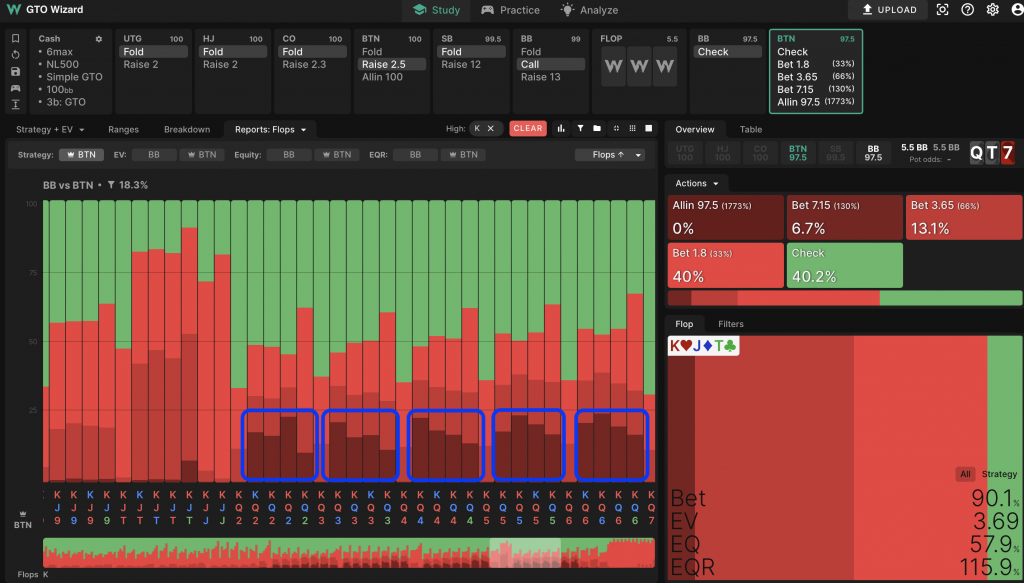
Task: Click the 7 card in overview board
Action: (x=1008, y=153)
